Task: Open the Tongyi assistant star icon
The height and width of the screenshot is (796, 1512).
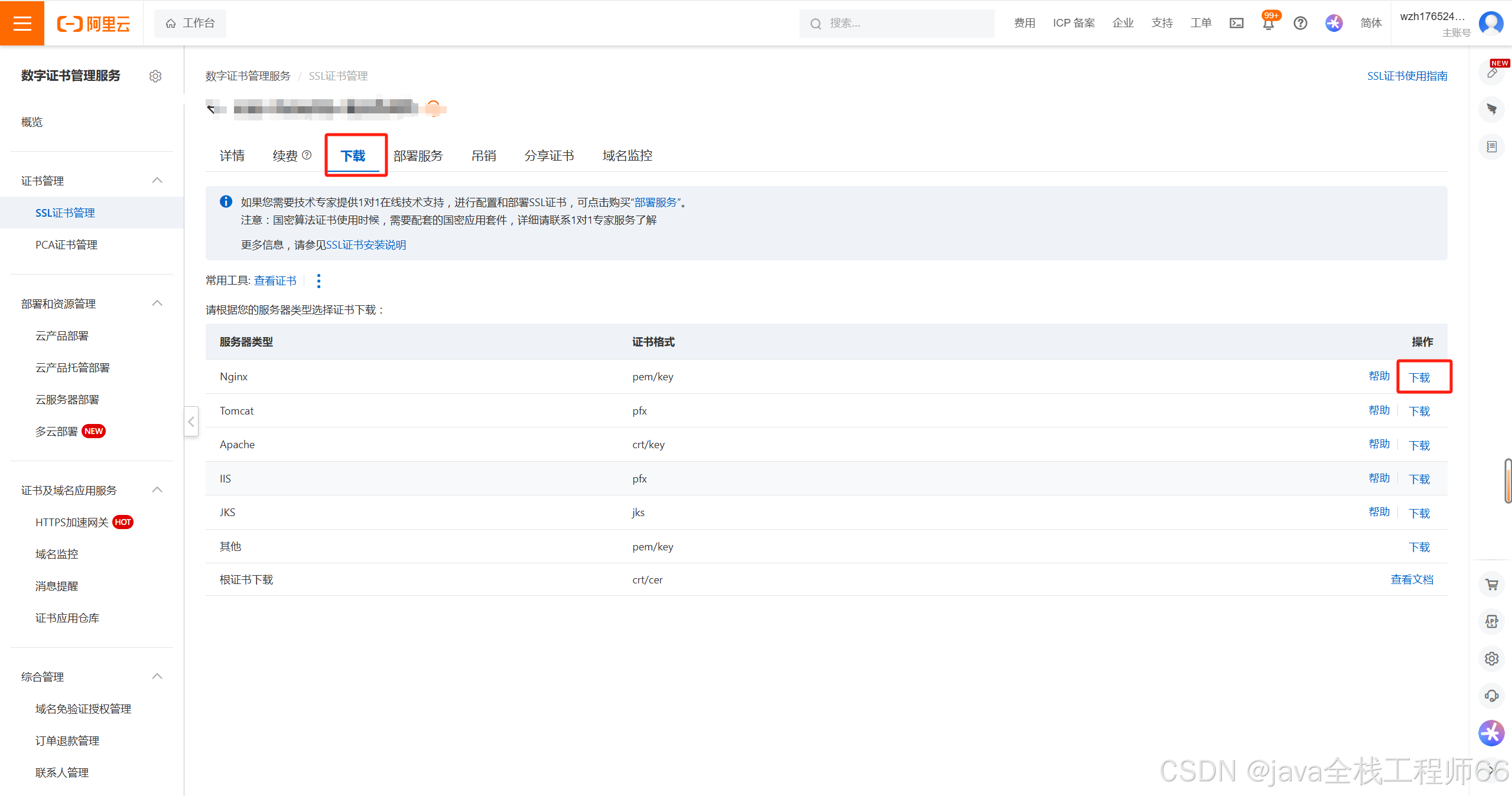Action: tap(1333, 23)
